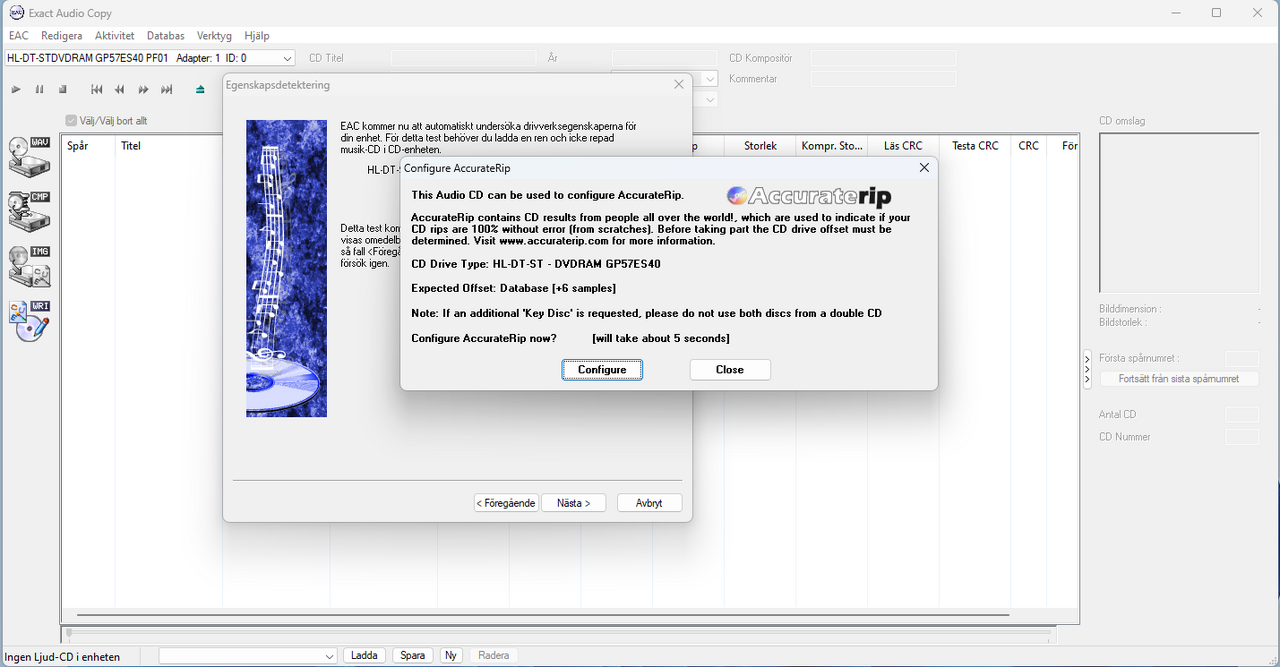Open the EAC menu
The width and height of the screenshot is (1280, 667).
pyautogui.click(x=19, y=35)
